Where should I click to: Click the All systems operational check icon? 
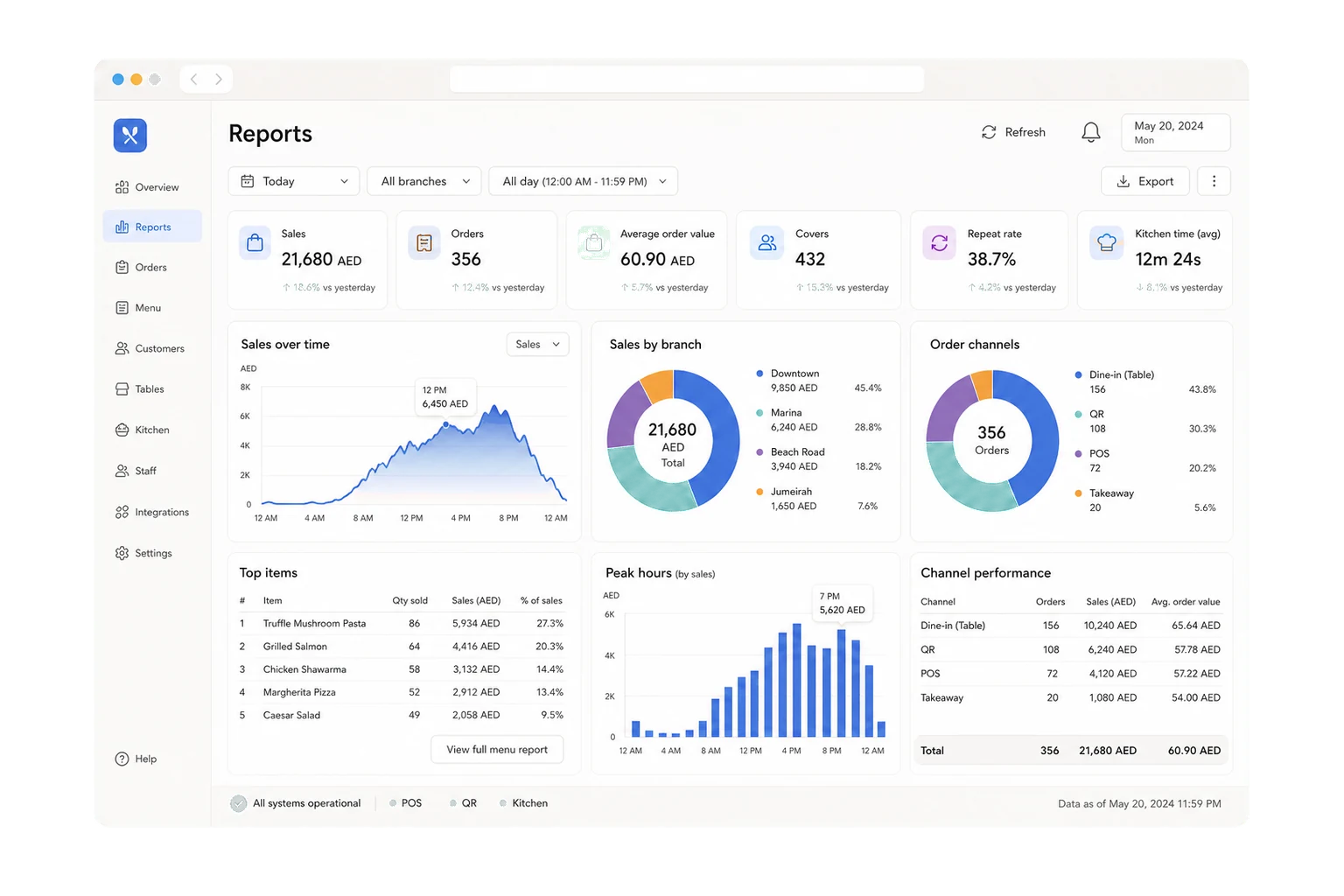pyautogui.click(x=238, y=803)
